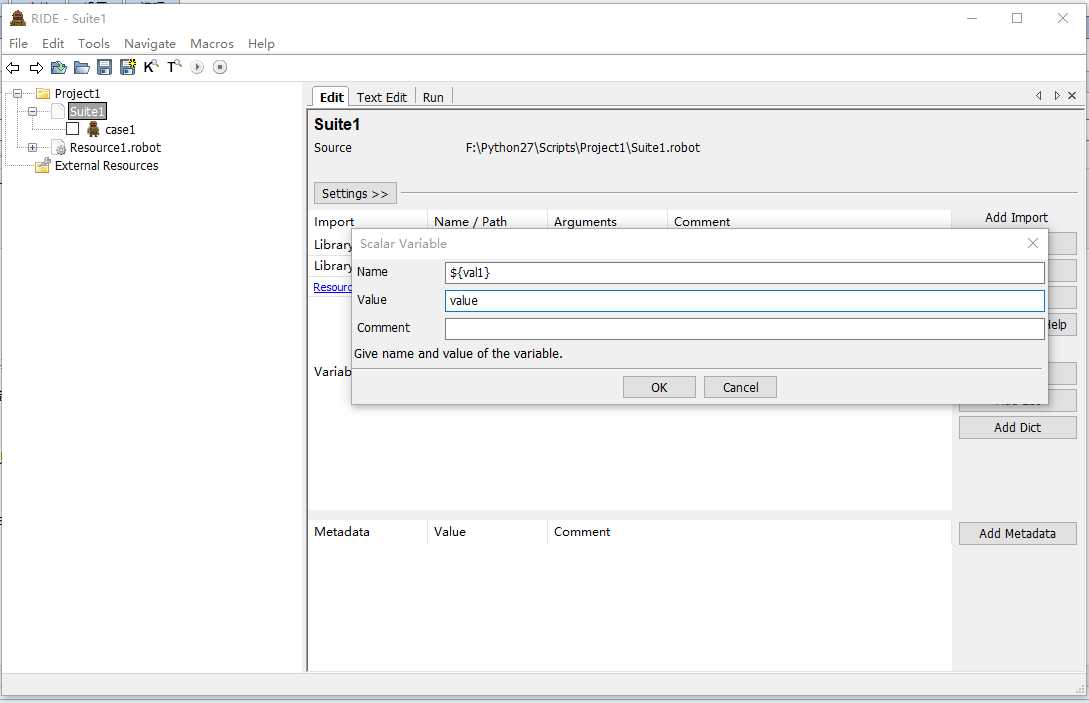The width and height of the screenshot is (1089, 703).
Task: Expand the Resource1.robot tree node
Action: point(33,147)
